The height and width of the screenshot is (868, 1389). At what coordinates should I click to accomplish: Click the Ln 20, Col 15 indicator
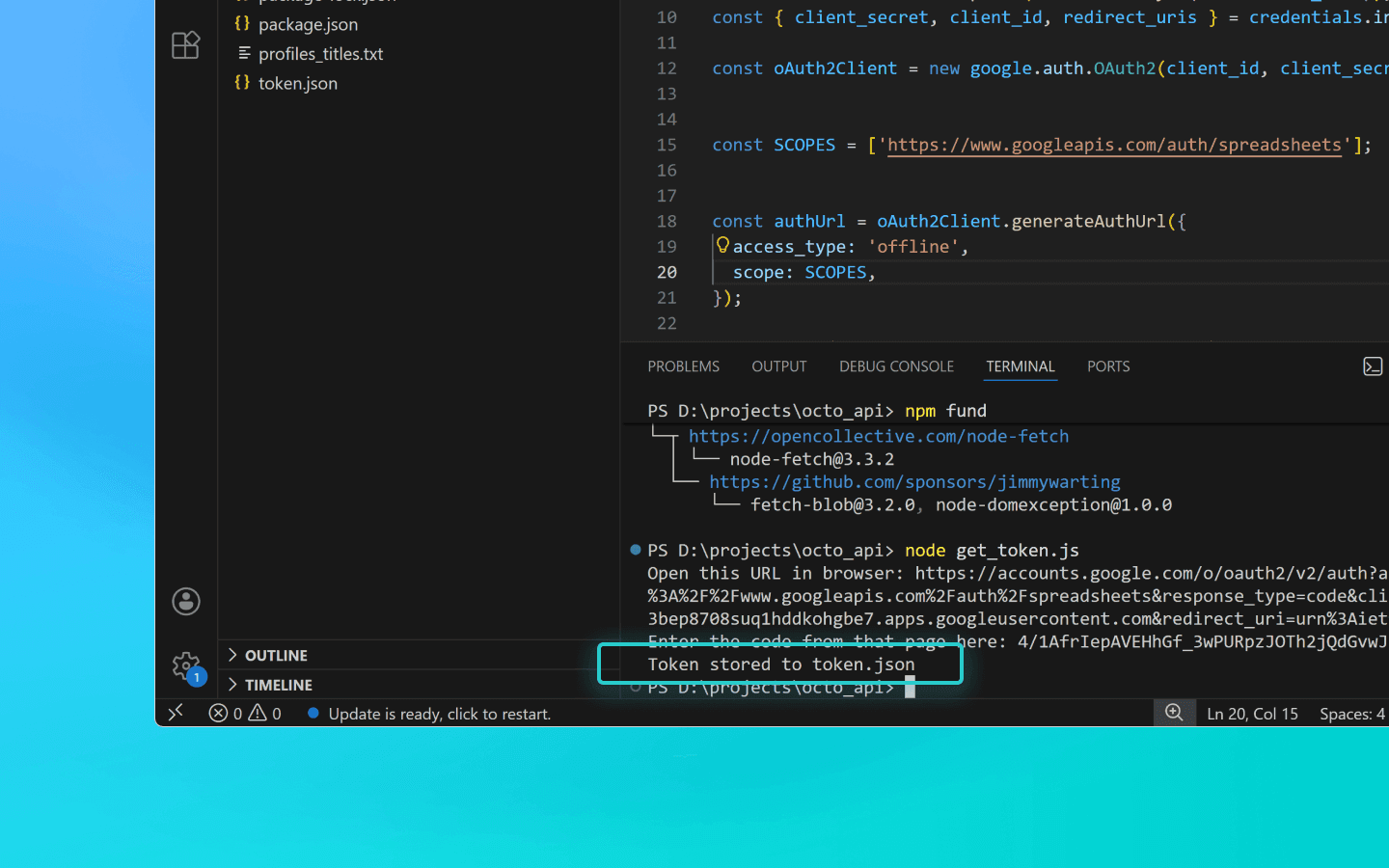(x=1252, y=713)
